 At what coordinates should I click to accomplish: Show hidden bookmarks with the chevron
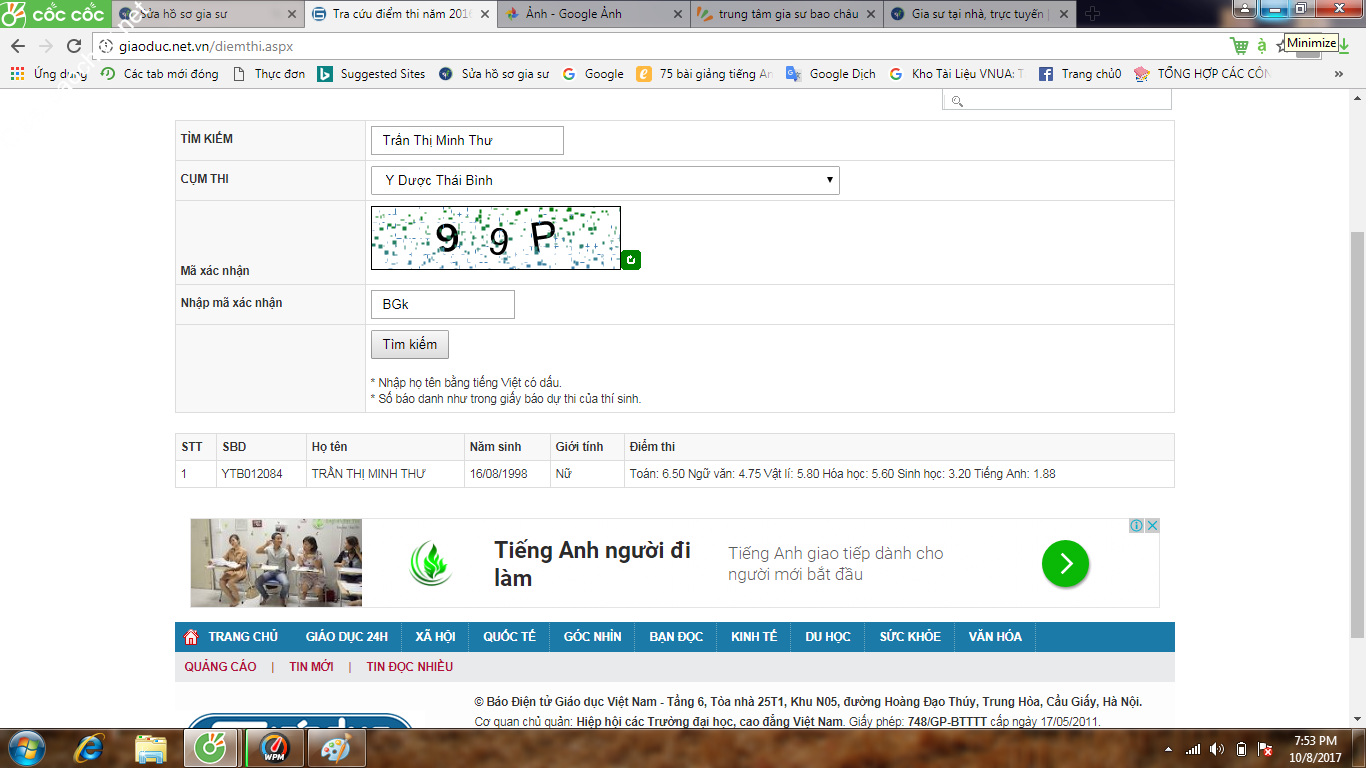[1339, 74]
